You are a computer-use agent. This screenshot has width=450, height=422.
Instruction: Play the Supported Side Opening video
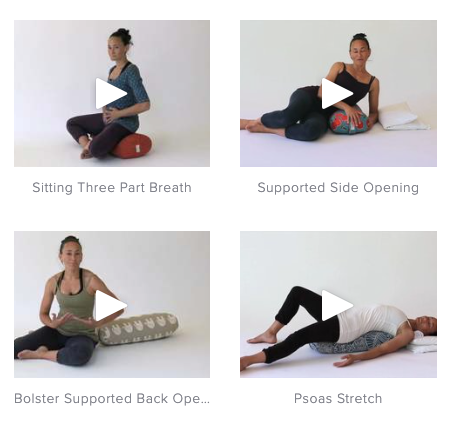pyautogui.click(x=337, y=94)
